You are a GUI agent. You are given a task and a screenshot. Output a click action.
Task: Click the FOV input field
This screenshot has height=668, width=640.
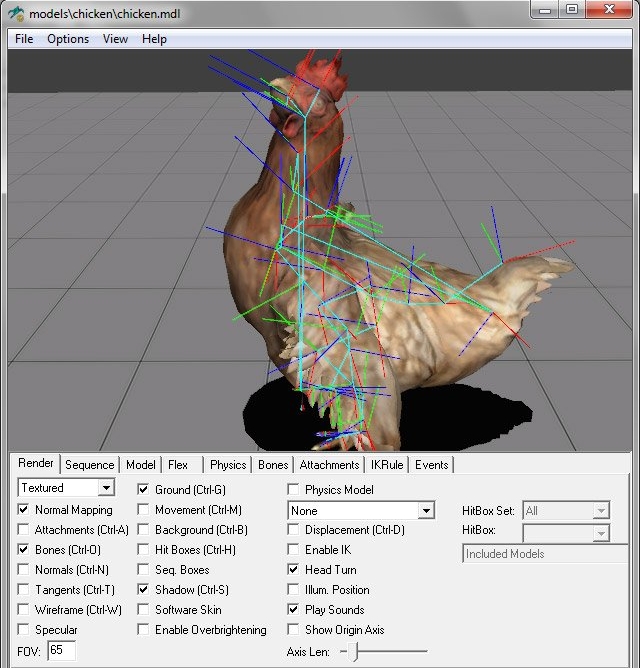pyautogui.click(x=62, y=650)
